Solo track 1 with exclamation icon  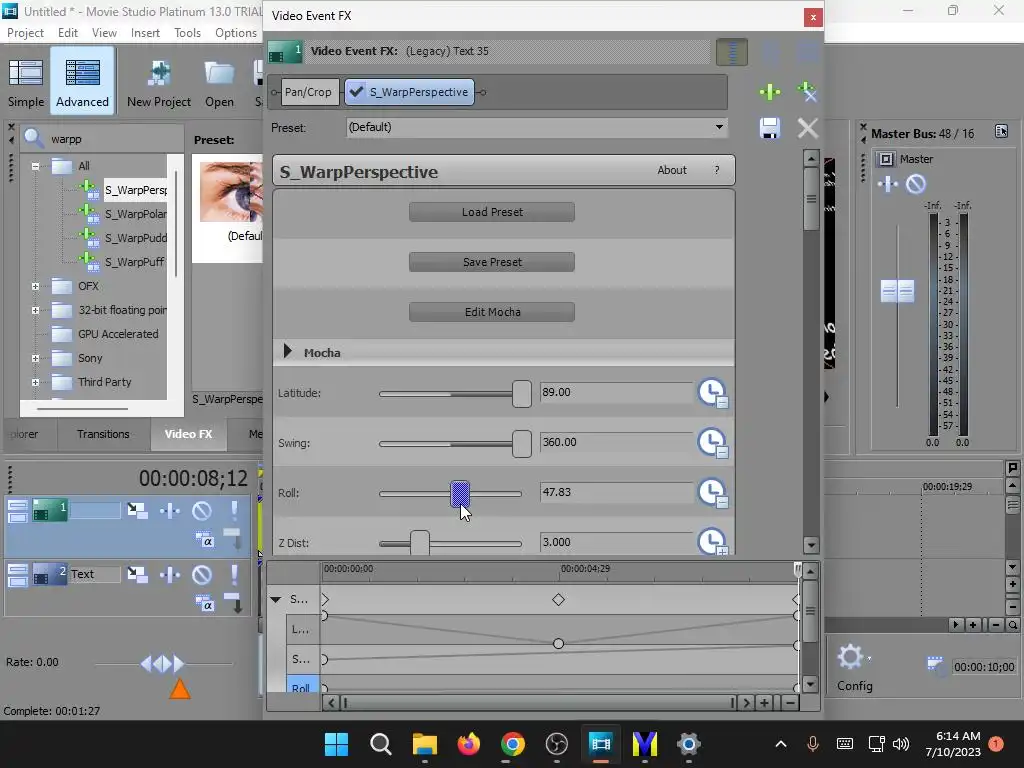point(234,510)
